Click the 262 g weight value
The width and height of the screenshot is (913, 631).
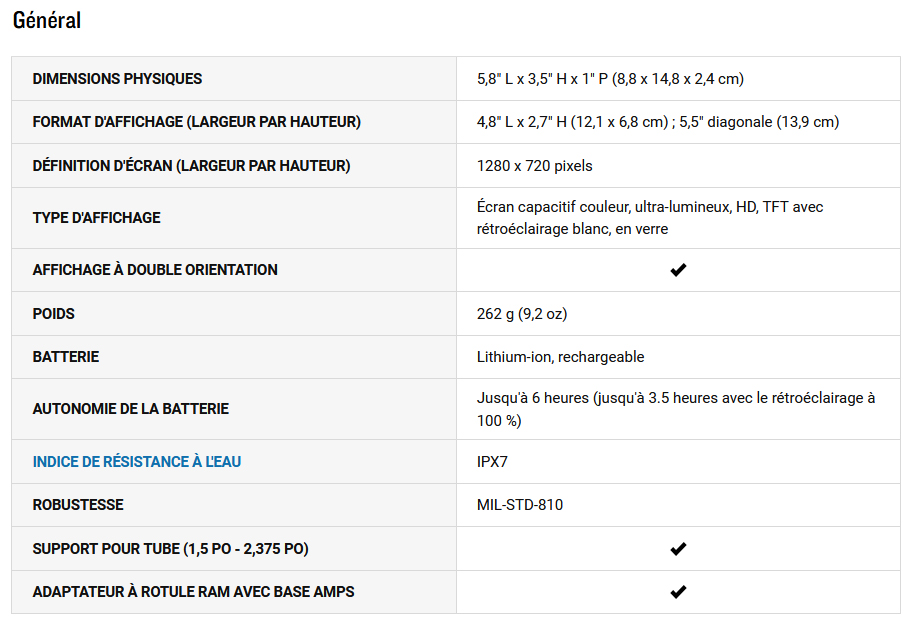click(x=522, y=314)
